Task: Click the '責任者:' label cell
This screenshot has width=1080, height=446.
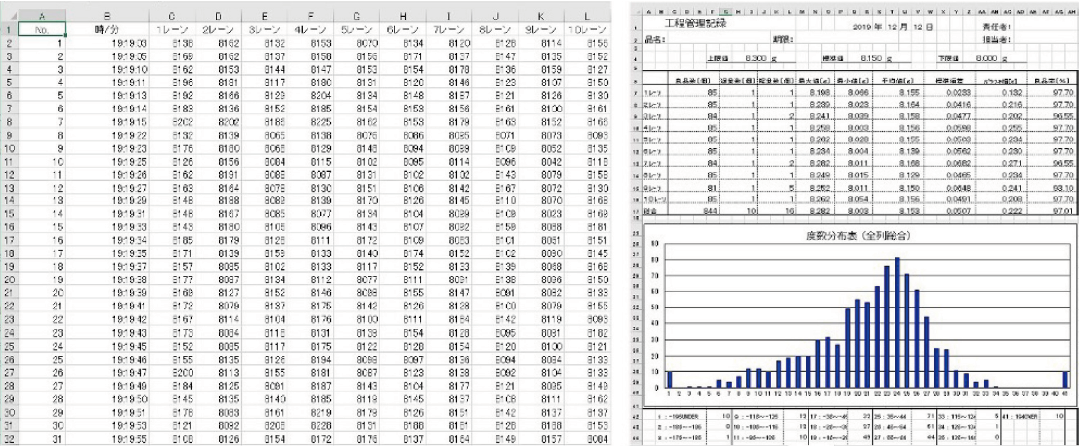Action: [x=995, y=27]
